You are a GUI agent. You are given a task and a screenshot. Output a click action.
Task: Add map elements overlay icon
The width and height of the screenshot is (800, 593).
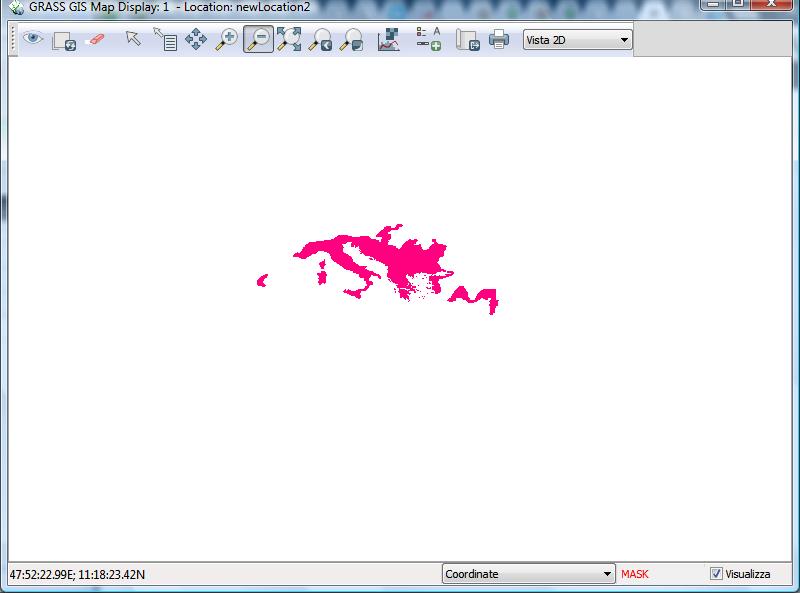(x=429, y=39)
